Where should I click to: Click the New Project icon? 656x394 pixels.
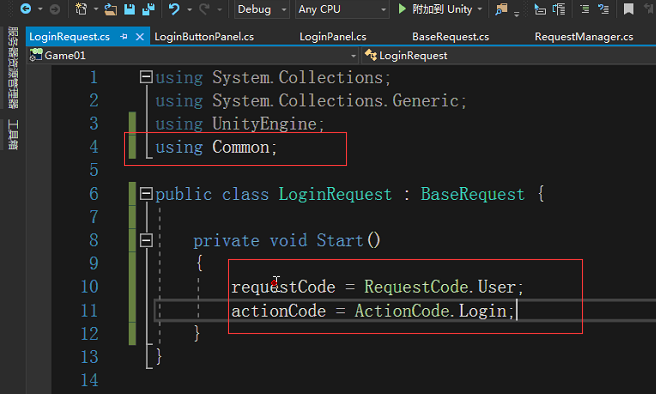81,9
